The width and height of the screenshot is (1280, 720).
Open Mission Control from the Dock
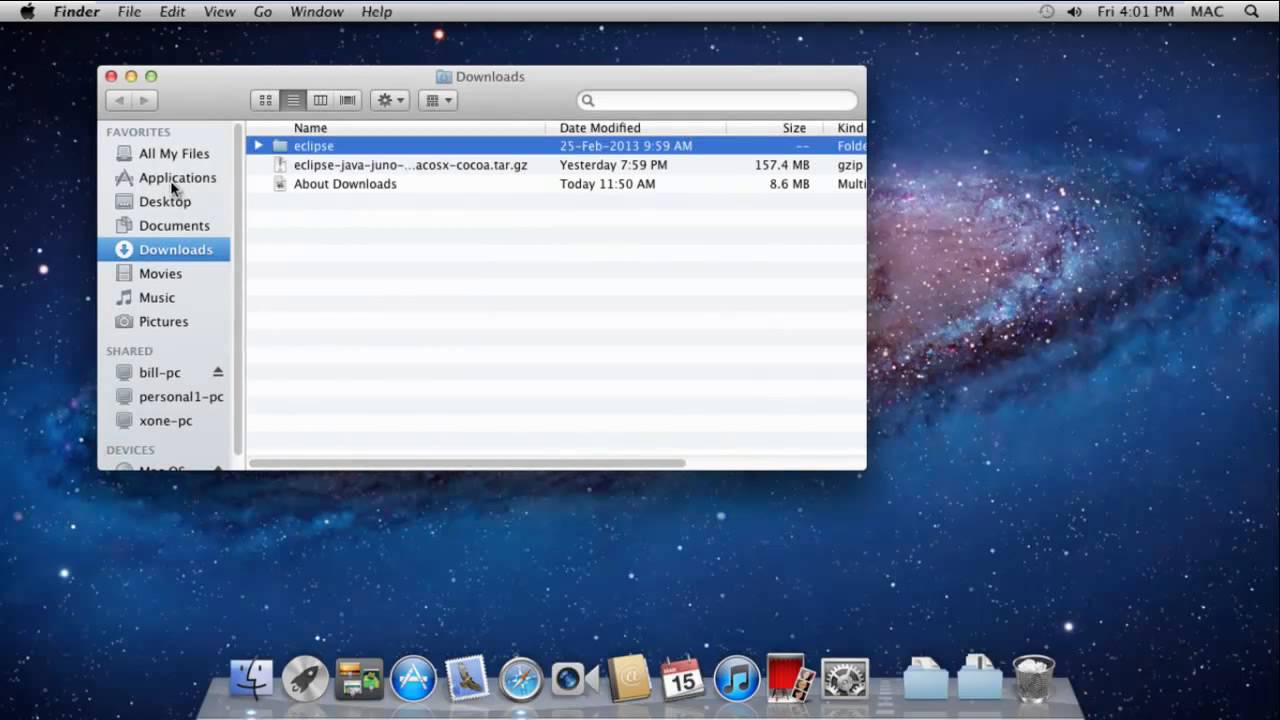(x=359, y=679)
